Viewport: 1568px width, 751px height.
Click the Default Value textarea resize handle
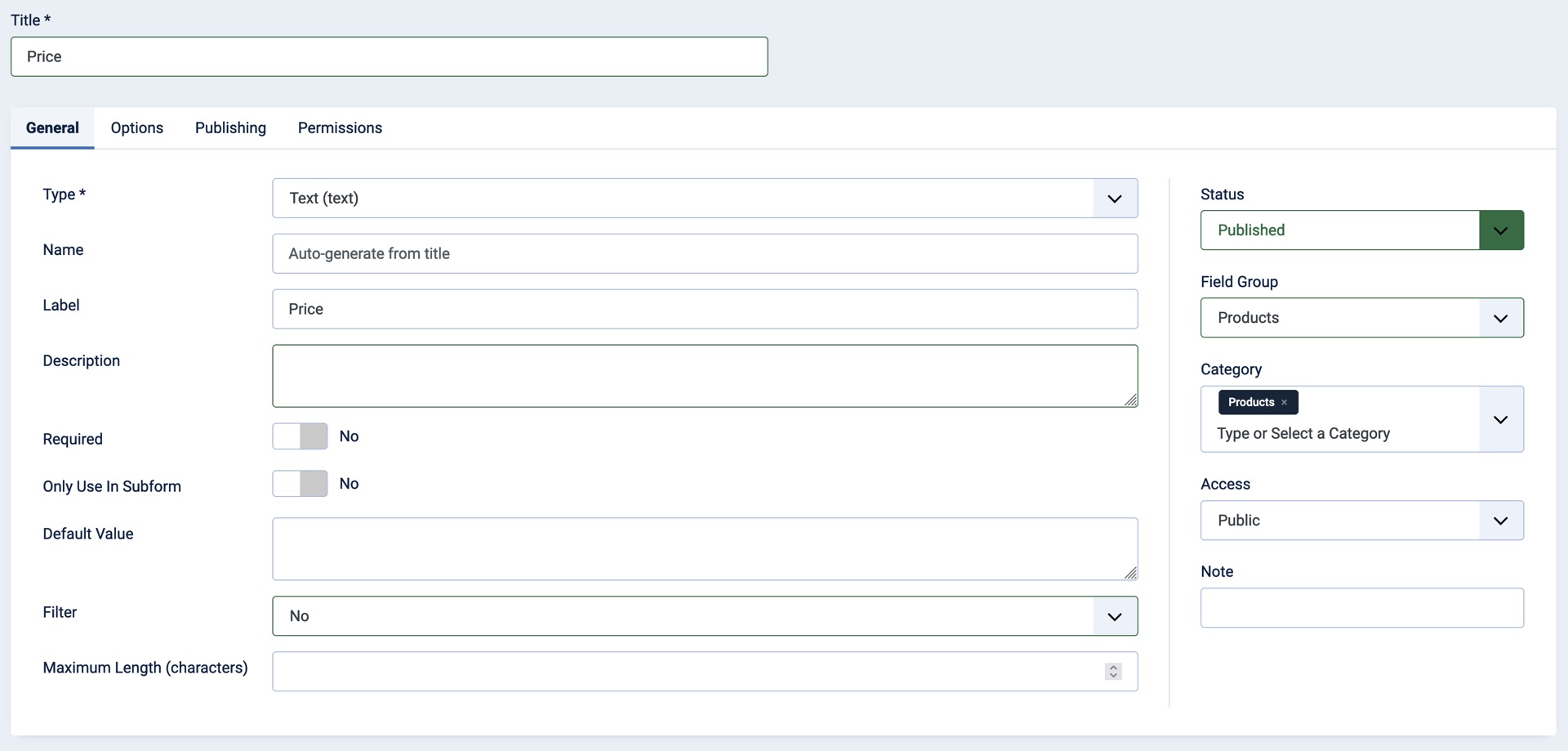[x=1130, y=573]
